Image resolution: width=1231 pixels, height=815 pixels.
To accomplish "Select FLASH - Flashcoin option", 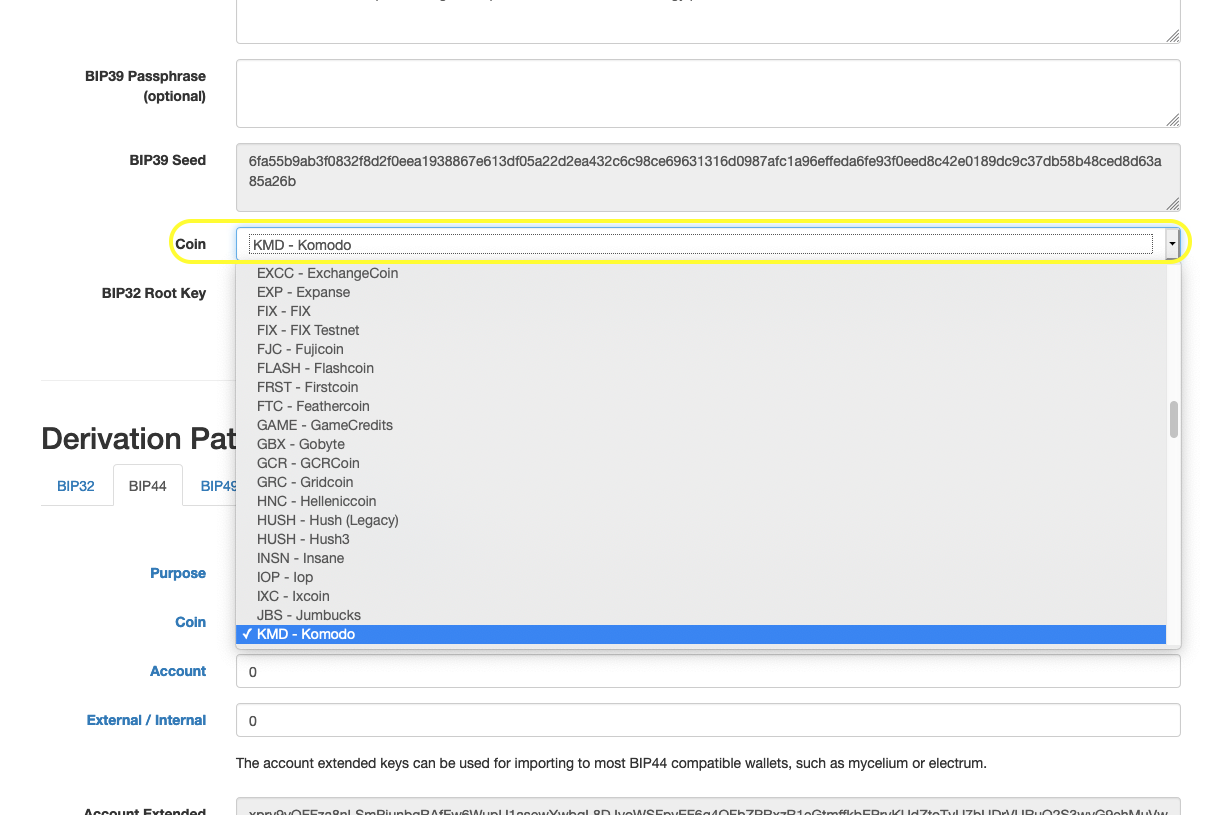I will [x=701, y=368].
